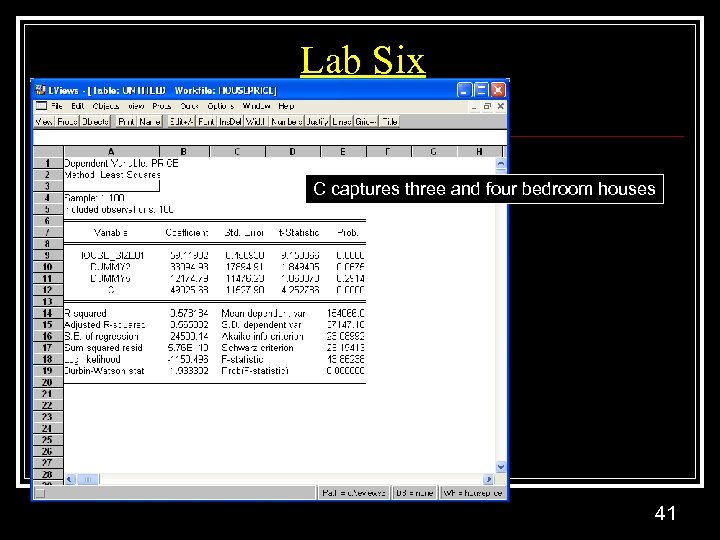720x540 pixels.
Task: Click the 'Akaike info criterion' label cell
Action: tap(262, 337)
